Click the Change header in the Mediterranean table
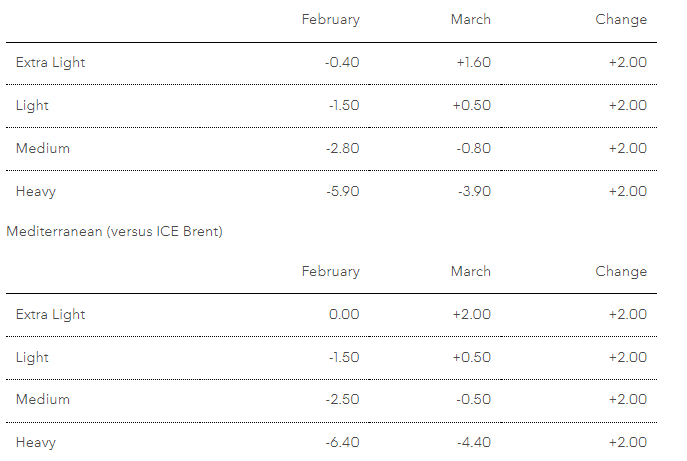 tap(621, 271)
